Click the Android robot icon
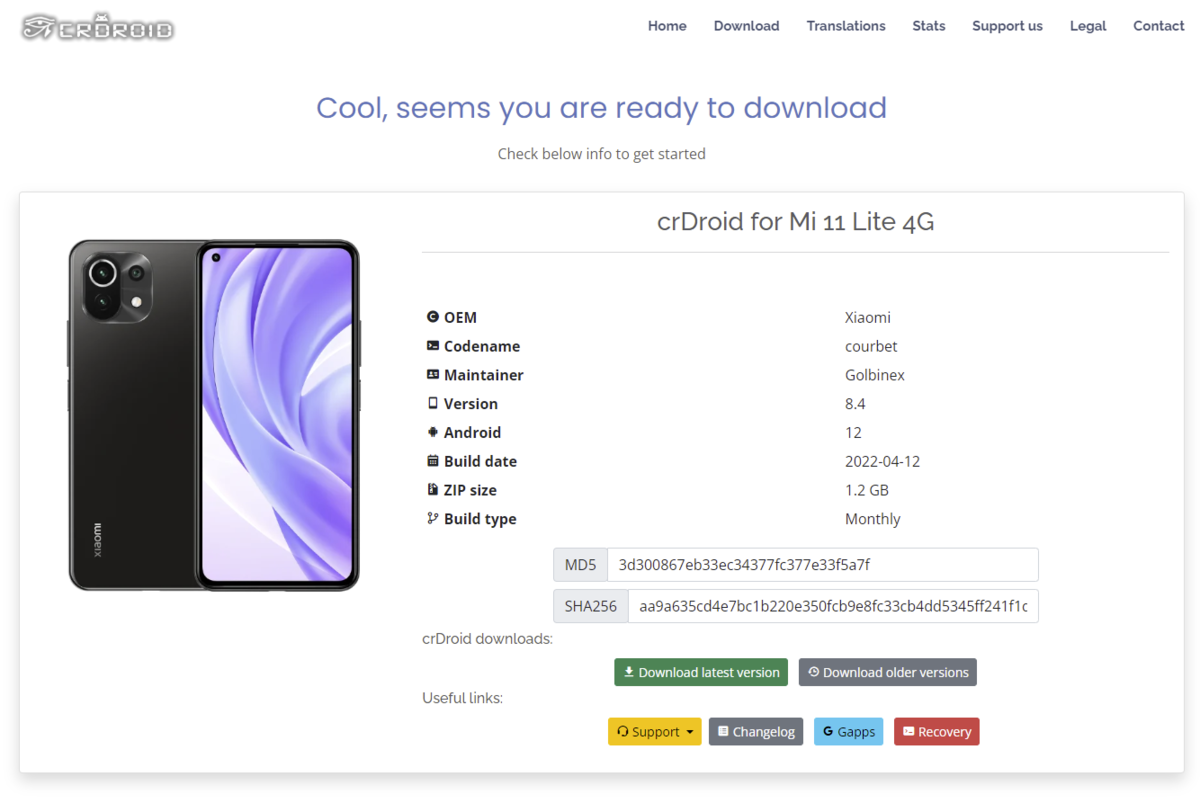Image resolution: width=1200 pixels, height=812 pixels. [x=433, y=433]
